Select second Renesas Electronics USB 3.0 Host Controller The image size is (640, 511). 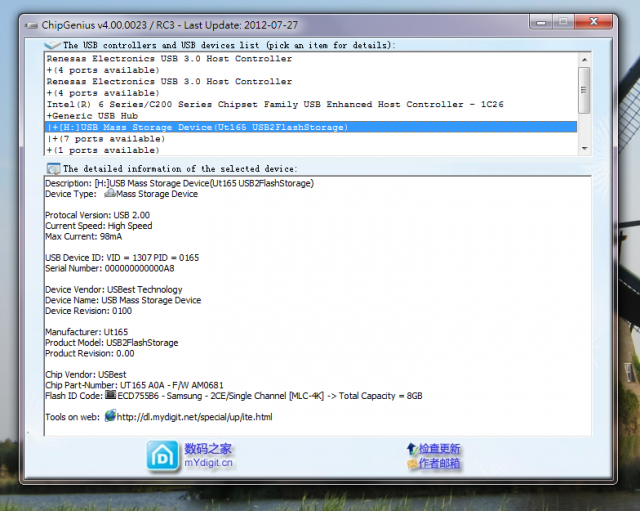[x=311, y=81]
